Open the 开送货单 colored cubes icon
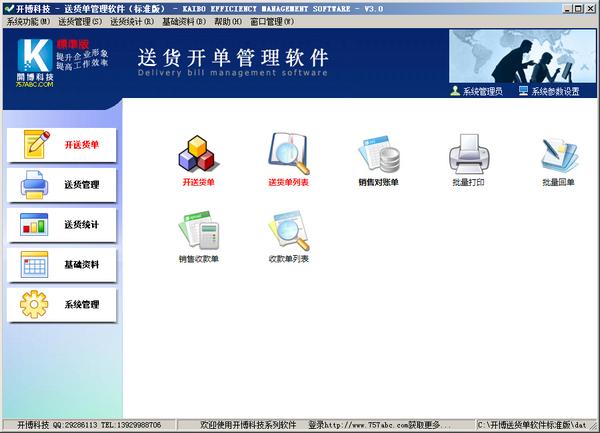The image size is (600, 433). click(198, 153)
